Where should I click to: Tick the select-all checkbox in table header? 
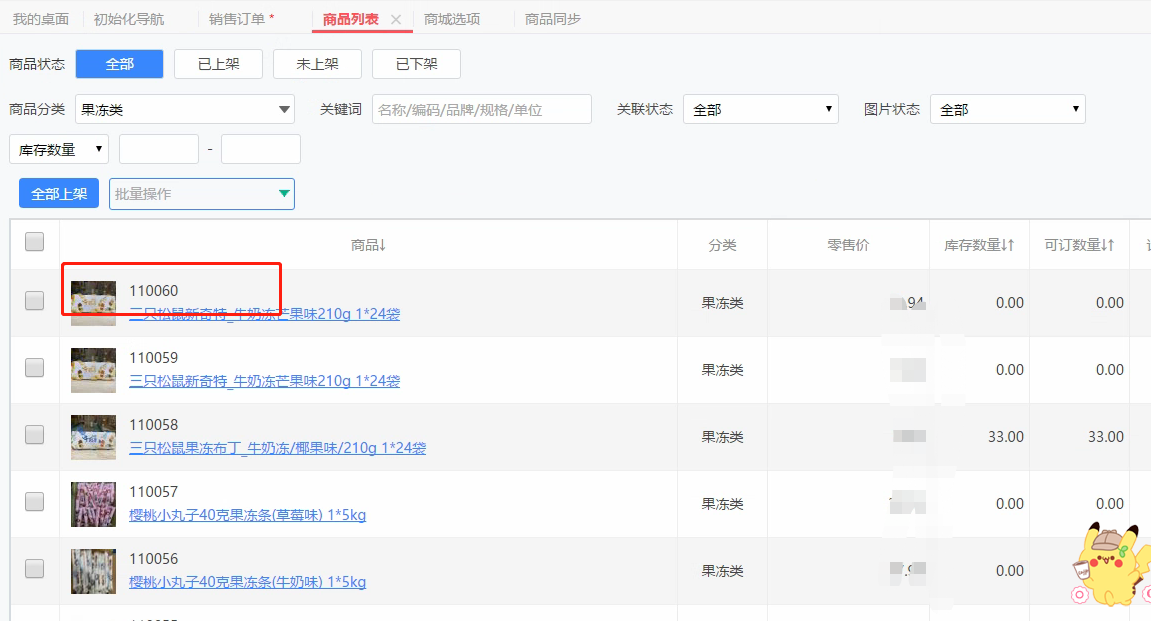click(35, 242)
